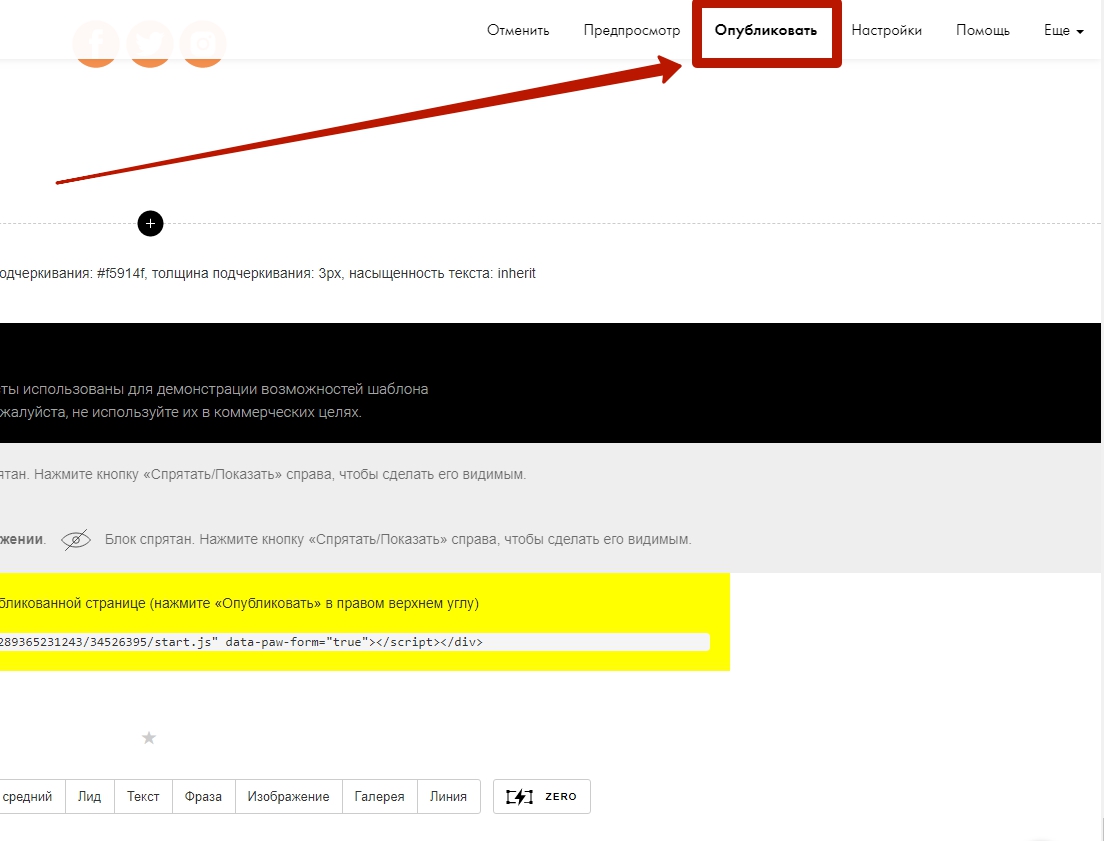Screen dimensions: 1104x841
Task: Open the "Помощь" help menu
Action: pos(982,31)
